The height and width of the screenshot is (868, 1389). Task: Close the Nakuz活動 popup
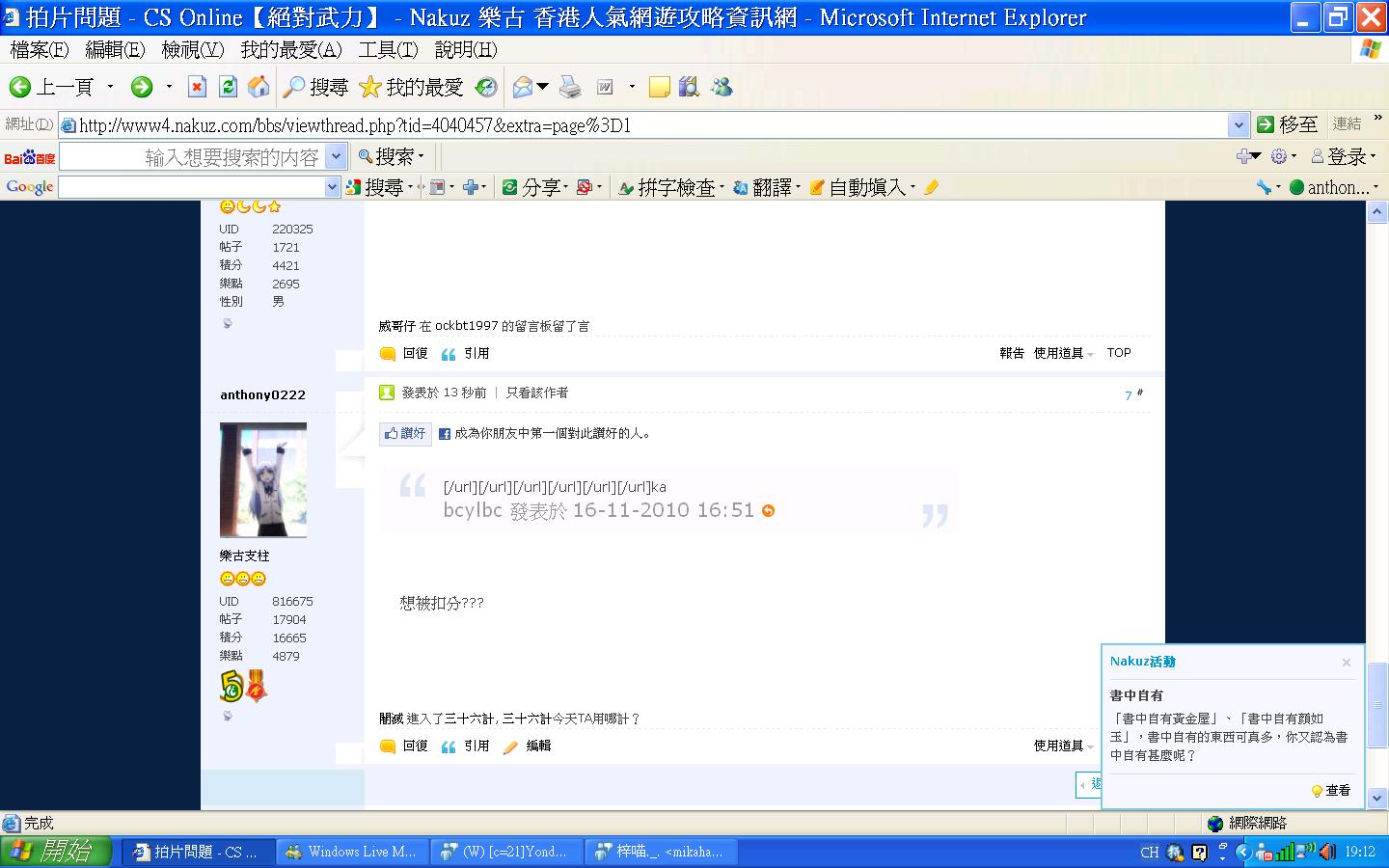pyautogui.click(x=1347, y=663)
